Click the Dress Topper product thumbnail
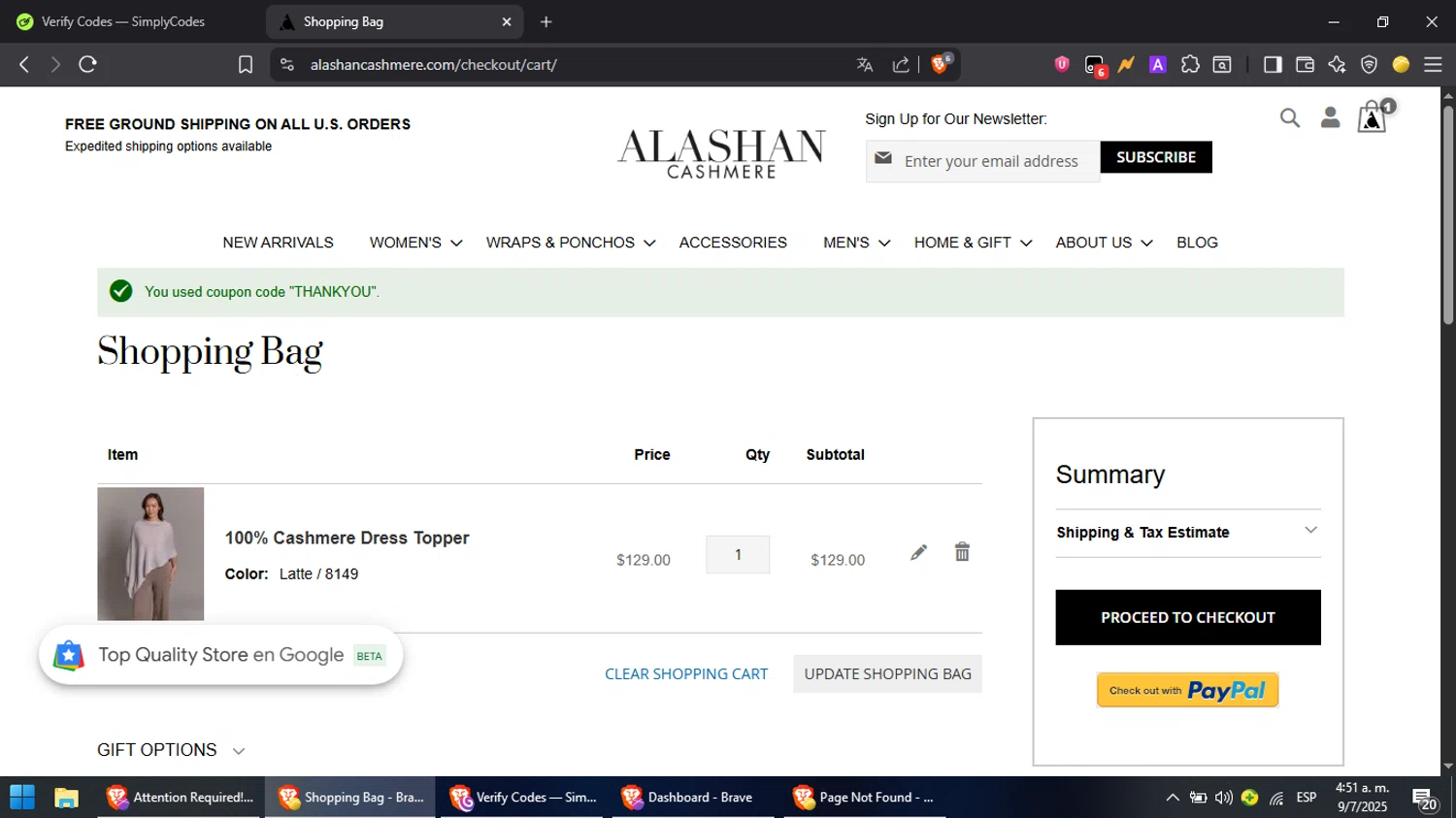Image resolution: width=1456 pixels, height=818 pixels. (x=150, y=554)
